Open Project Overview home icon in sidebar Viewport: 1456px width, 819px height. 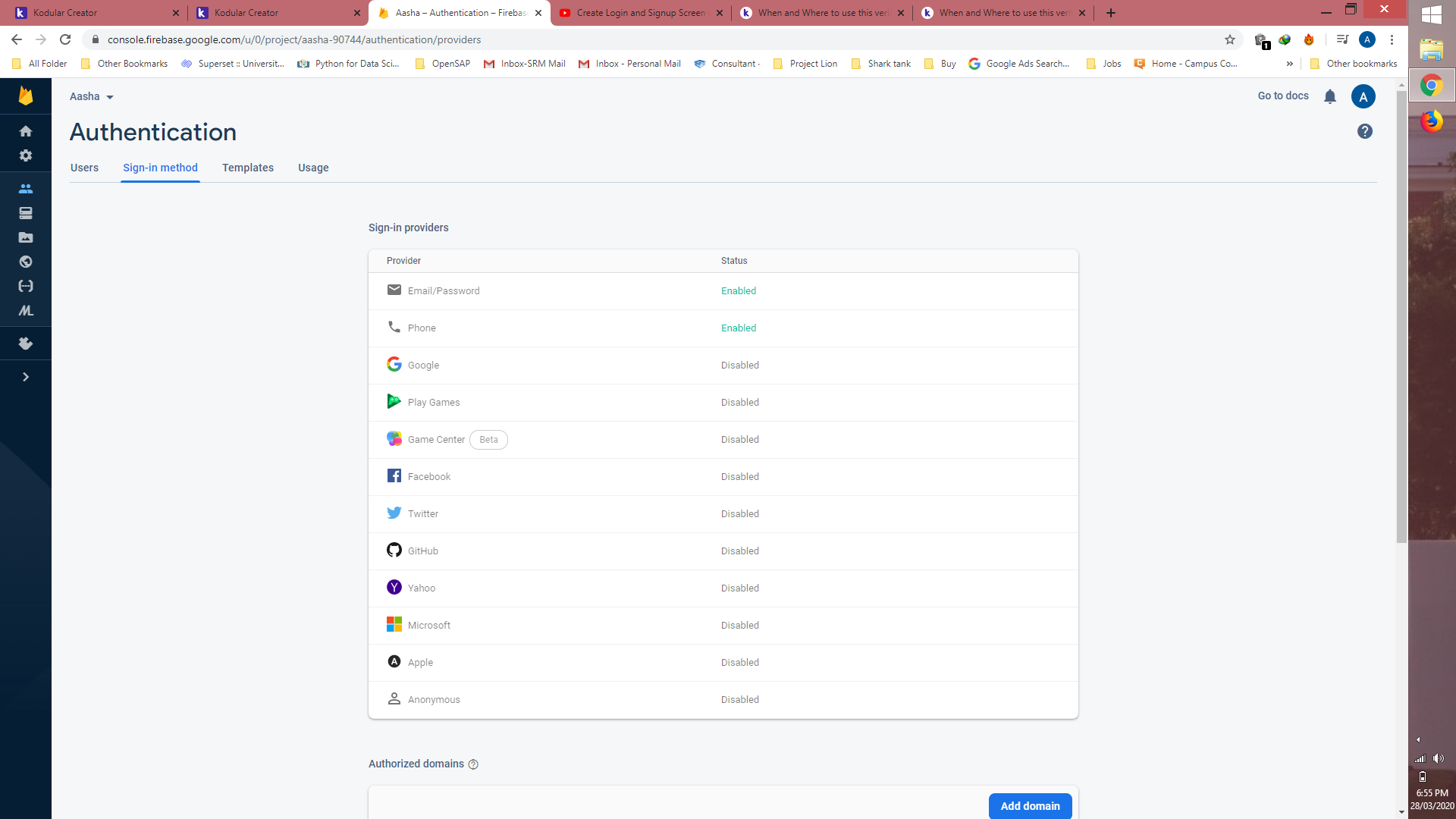(x=26, y=131)
